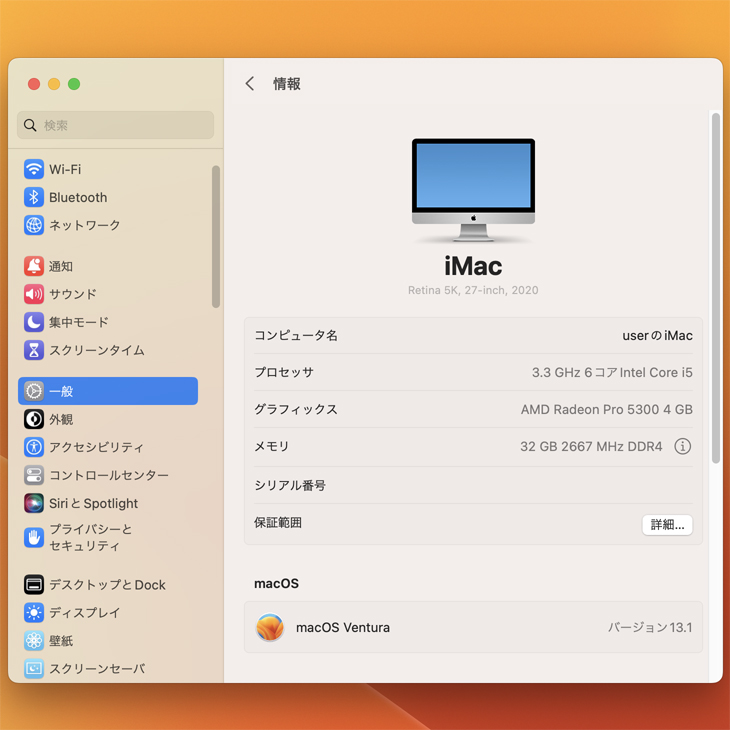730x730 pixels.
Task: Go back using the chevron arrow
Action: (250, 84)
